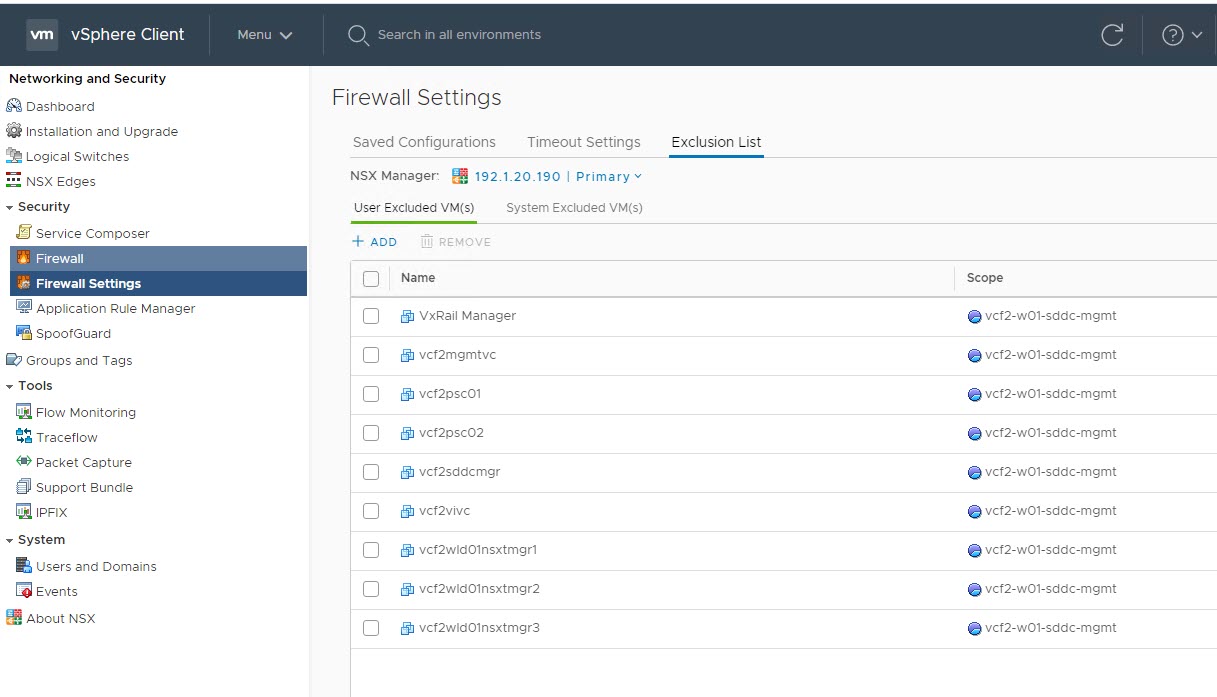Click the ADD button above the table
This screenshot has height=697, width=1217.
pyautogui.click(x=375, y=242)
